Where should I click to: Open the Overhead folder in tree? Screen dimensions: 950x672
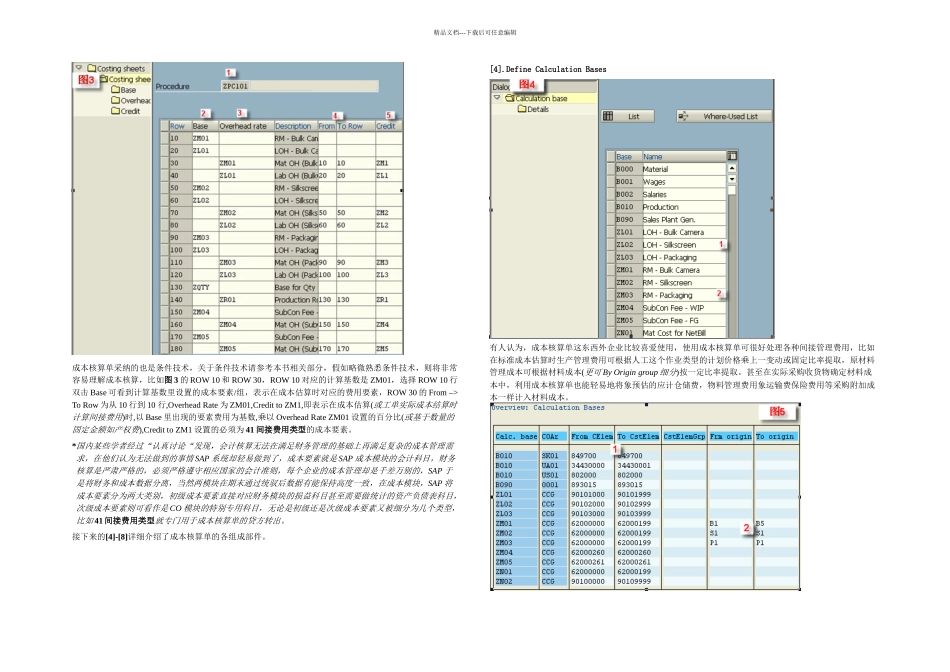coord(130,101)
